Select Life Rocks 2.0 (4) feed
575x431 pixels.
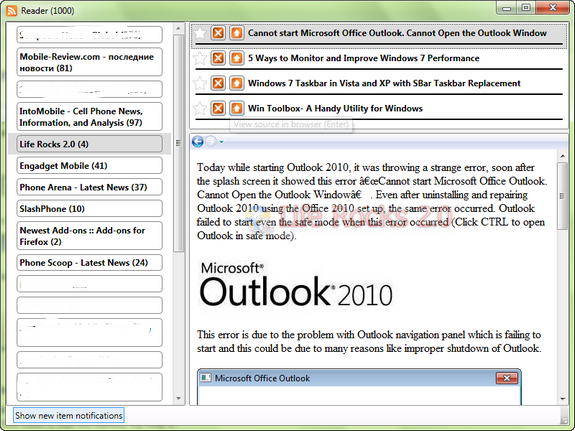89,144
